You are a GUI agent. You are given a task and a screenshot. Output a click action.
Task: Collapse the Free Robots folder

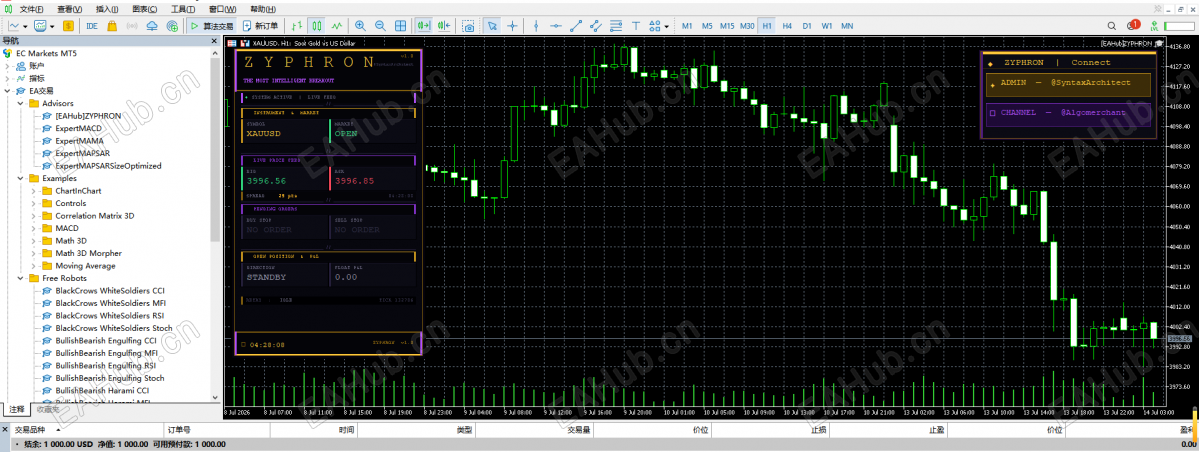point(21,278)
